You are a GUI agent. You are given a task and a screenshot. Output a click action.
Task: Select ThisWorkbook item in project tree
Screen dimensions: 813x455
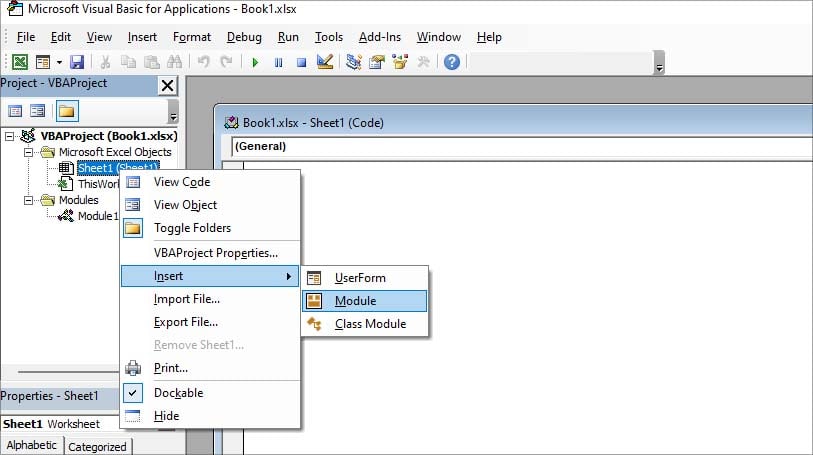click(x=99, y=184)
